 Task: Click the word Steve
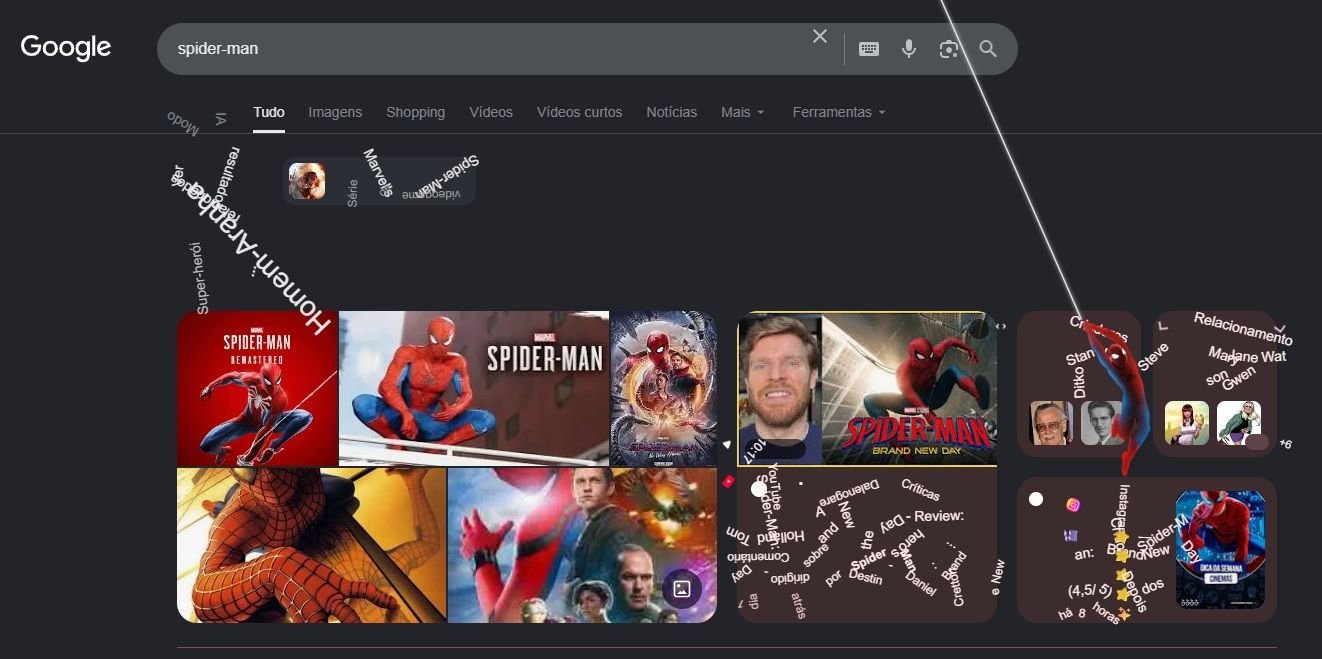pyautogui.click(x=1153, y=357)
